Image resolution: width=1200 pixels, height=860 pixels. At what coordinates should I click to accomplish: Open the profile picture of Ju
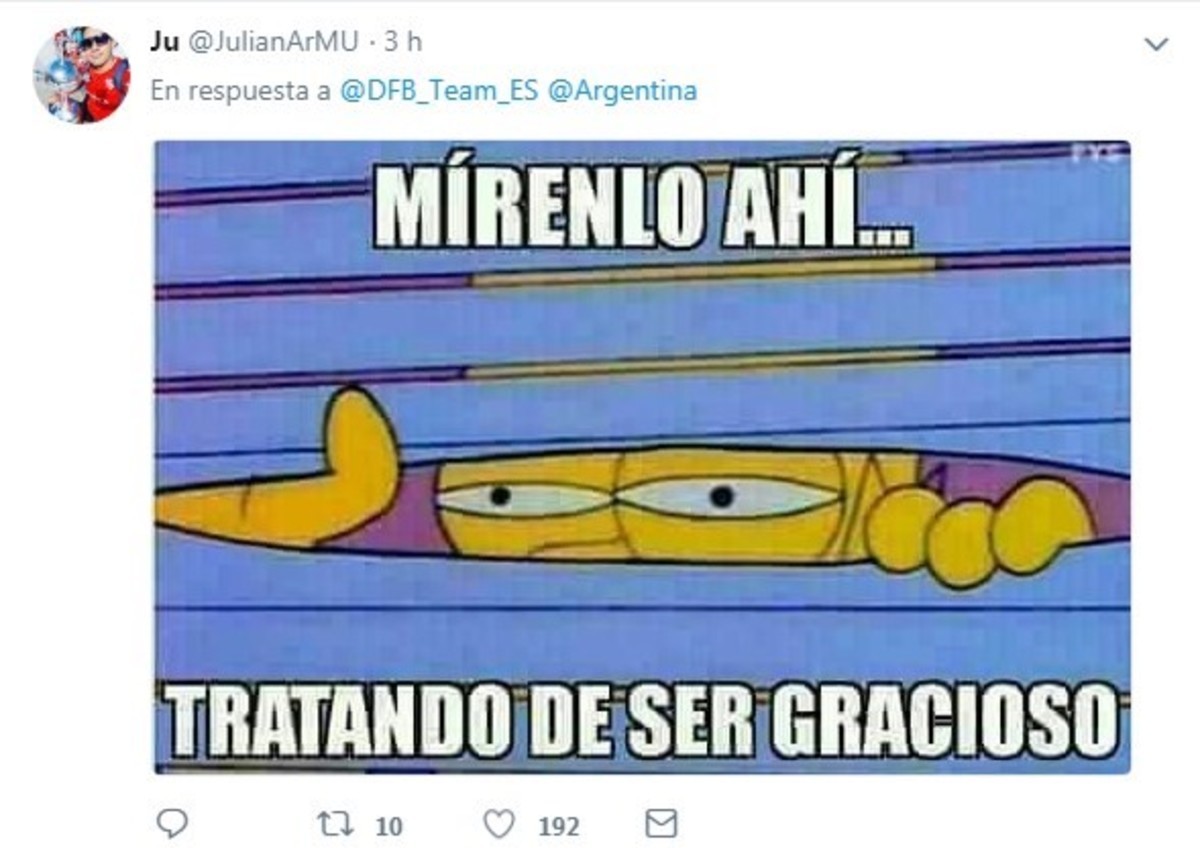[81, 75]
